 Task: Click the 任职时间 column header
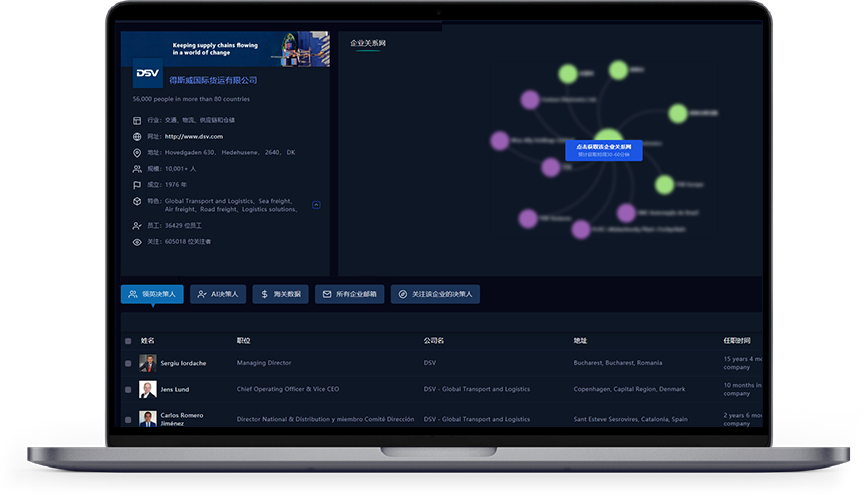tap(737, 341)
